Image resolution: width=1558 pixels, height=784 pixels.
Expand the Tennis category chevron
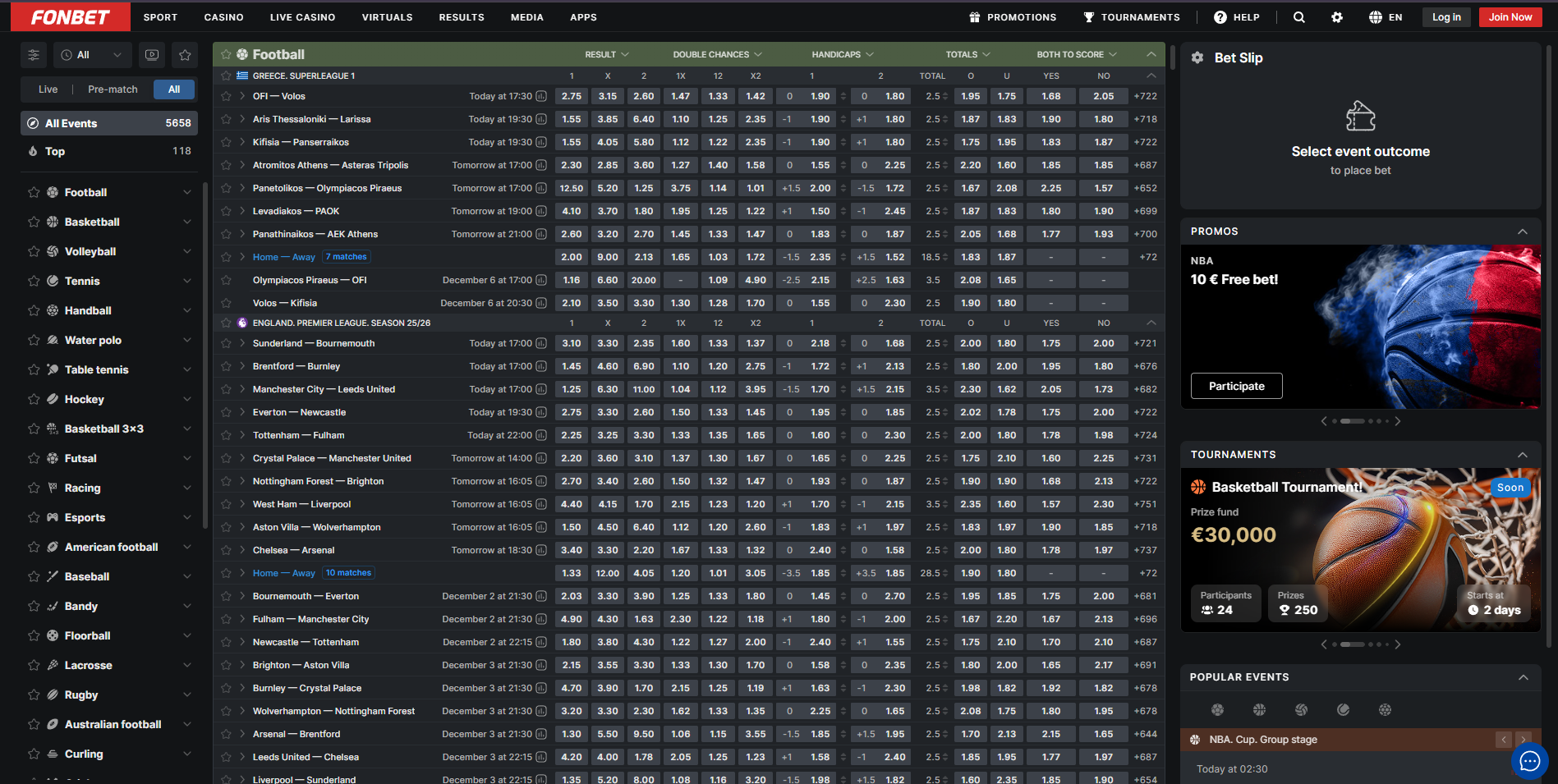coord(187,281)
